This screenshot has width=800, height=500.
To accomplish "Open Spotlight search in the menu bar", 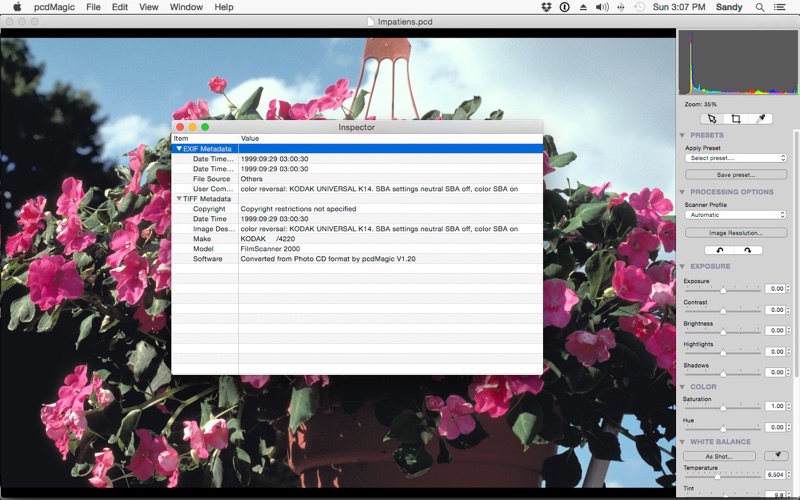I will 760,7.
